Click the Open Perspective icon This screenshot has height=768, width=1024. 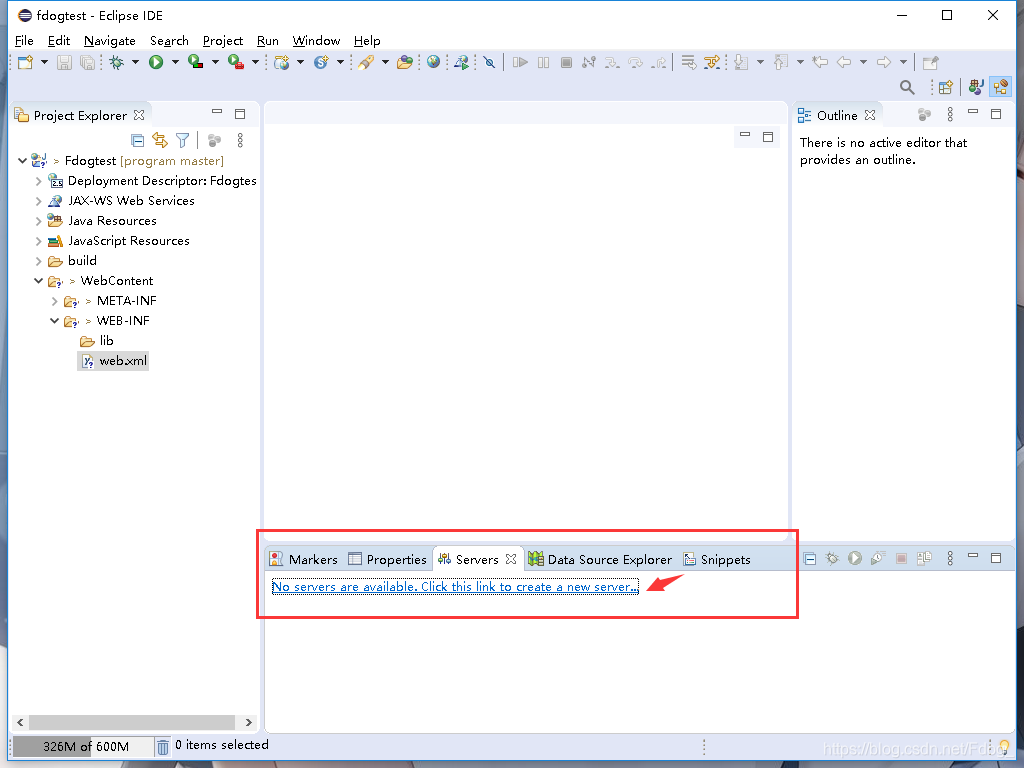coord(945,87)
